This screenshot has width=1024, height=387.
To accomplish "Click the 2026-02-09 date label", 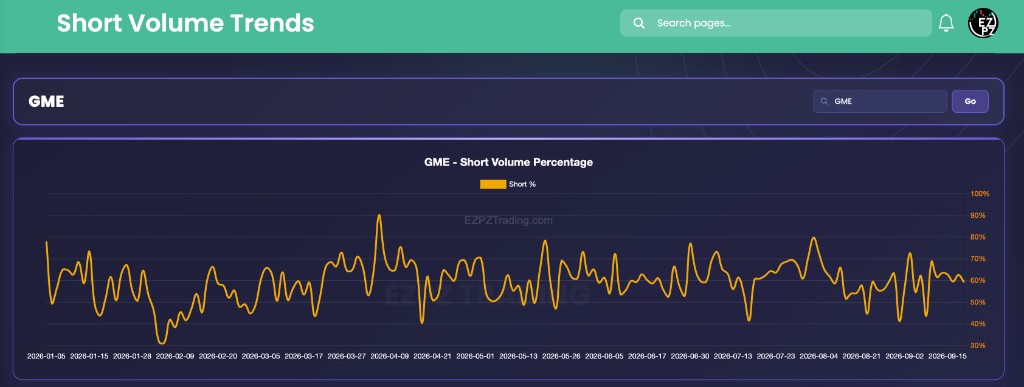I will 175,356.
